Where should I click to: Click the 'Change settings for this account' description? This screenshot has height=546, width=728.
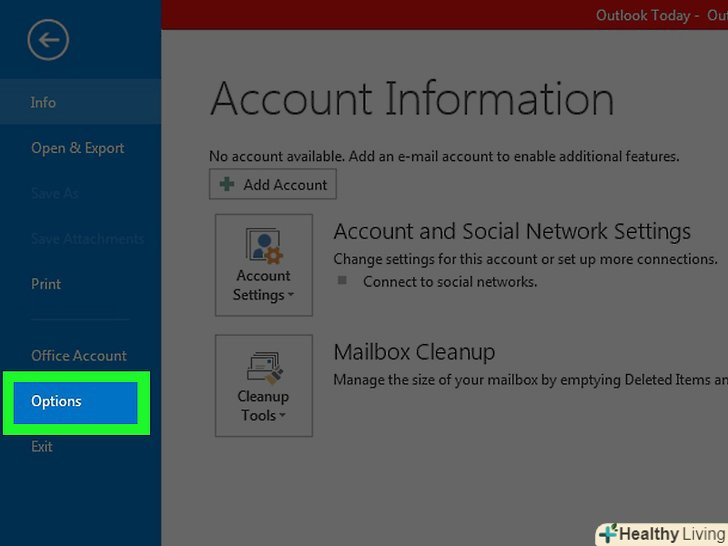click(526, 259)
